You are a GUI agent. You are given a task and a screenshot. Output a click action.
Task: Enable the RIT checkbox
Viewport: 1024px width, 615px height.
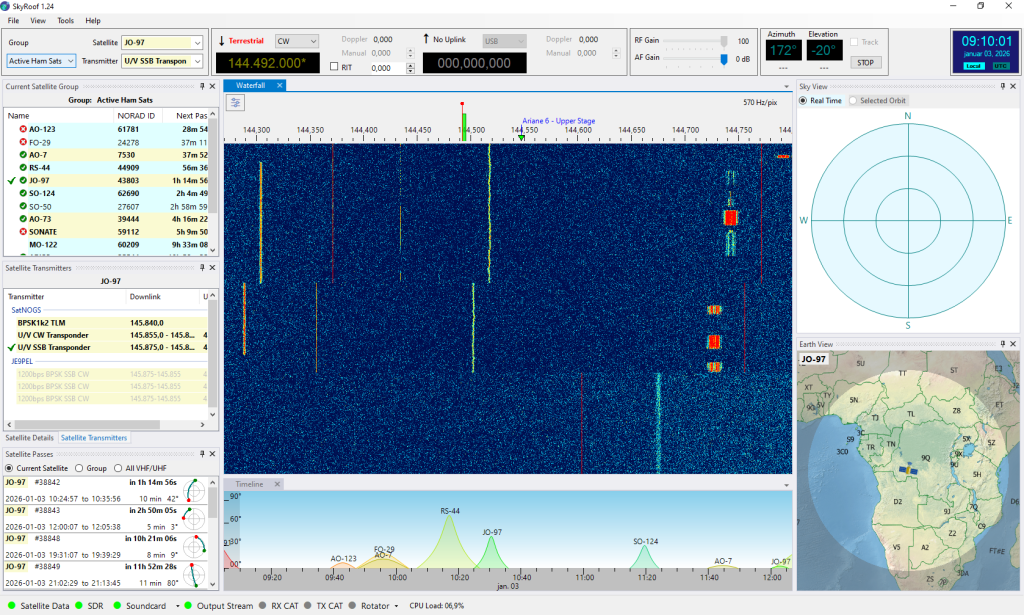point(334,67)
